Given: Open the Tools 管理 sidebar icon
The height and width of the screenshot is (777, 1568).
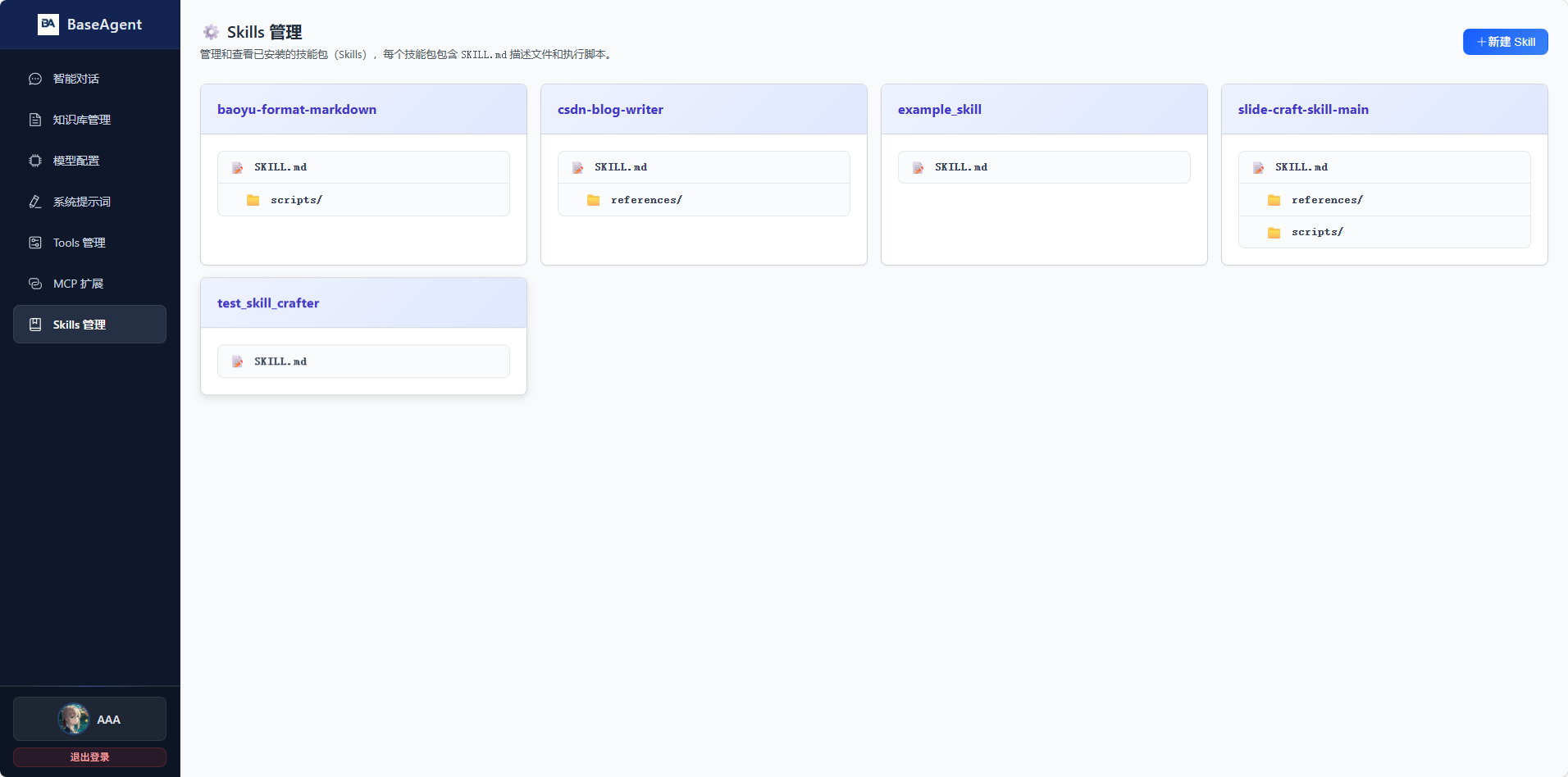Looking at the screenshot, I should (x=35, y=243).
